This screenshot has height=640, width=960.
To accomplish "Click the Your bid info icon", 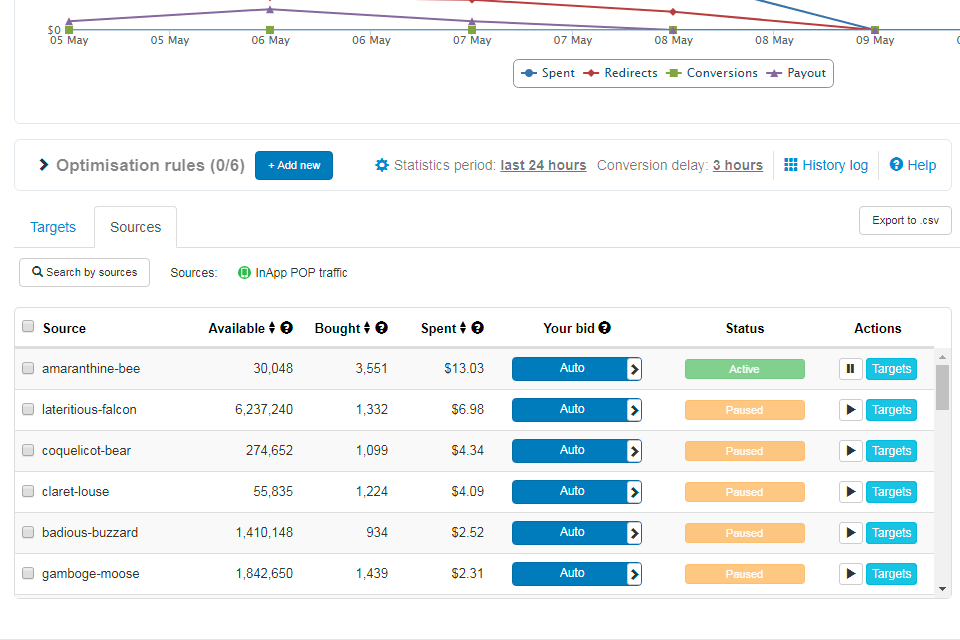I will [x=605, y=328].
